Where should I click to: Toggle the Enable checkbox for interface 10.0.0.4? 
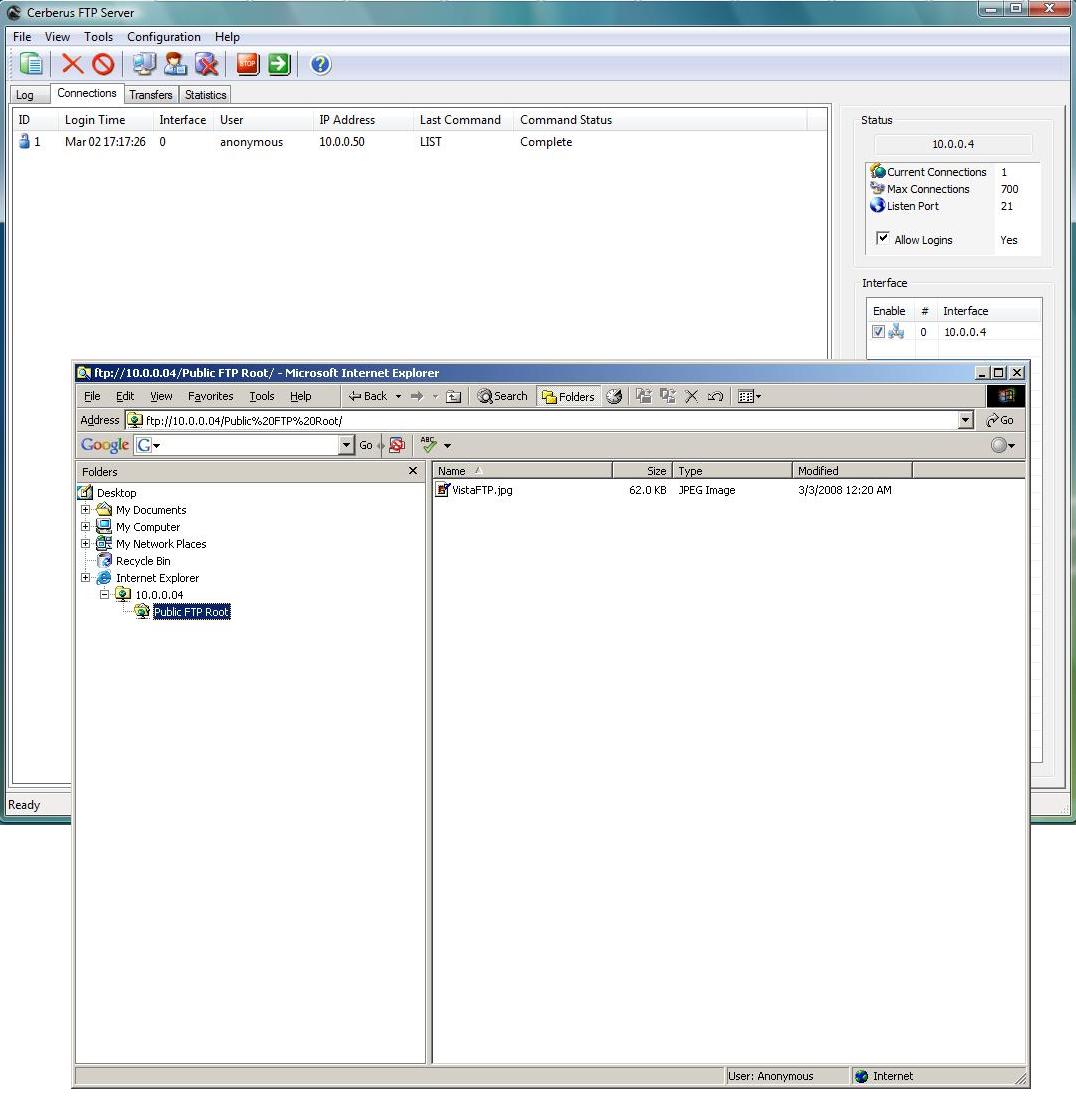[878, 332]
